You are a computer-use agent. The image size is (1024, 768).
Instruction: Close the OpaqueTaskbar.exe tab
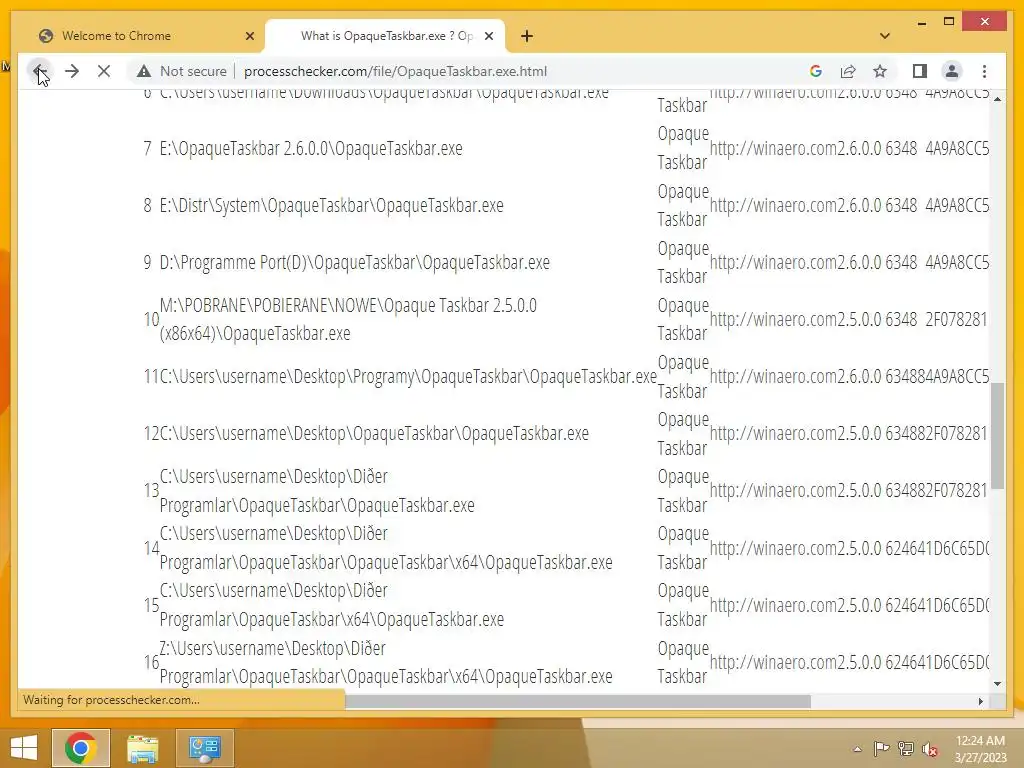click(x=488, y=36)
